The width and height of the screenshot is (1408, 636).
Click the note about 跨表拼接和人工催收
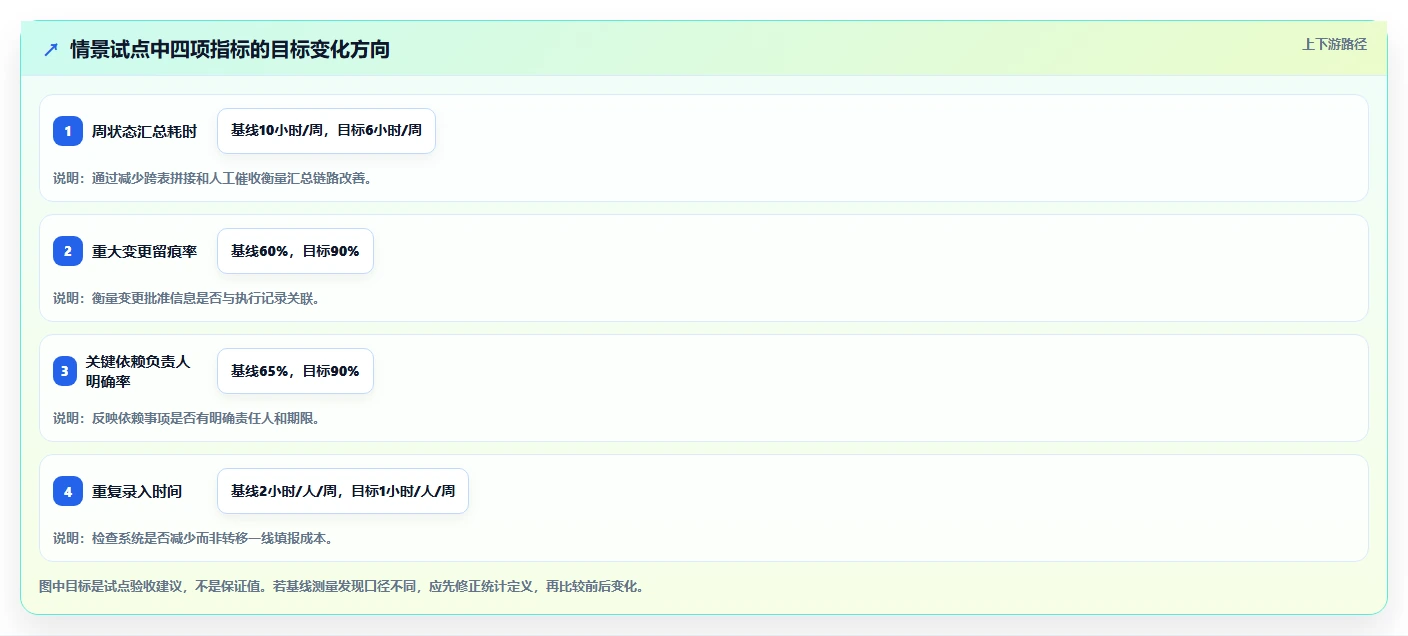click(212, 178)
